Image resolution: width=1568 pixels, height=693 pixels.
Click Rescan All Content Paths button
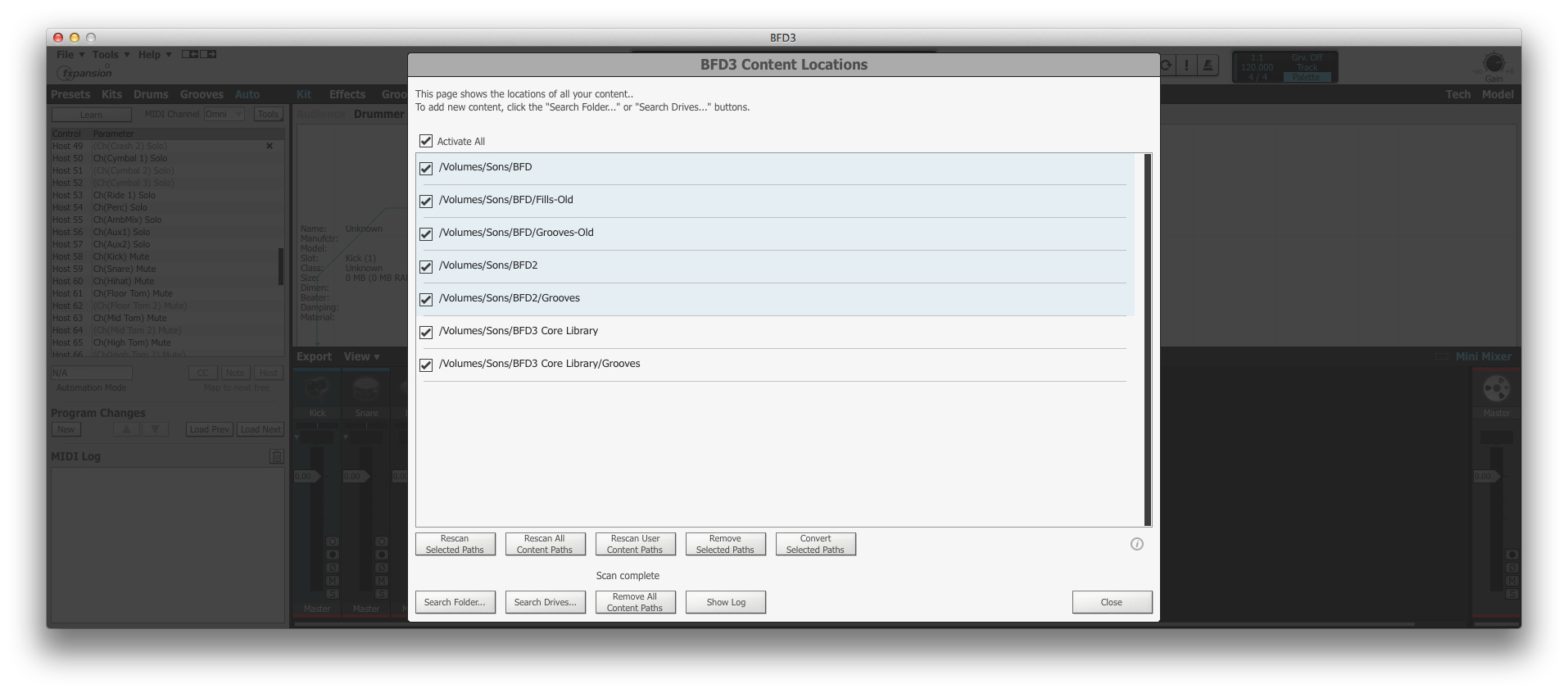pyautogui.click(x=545, y=544)
